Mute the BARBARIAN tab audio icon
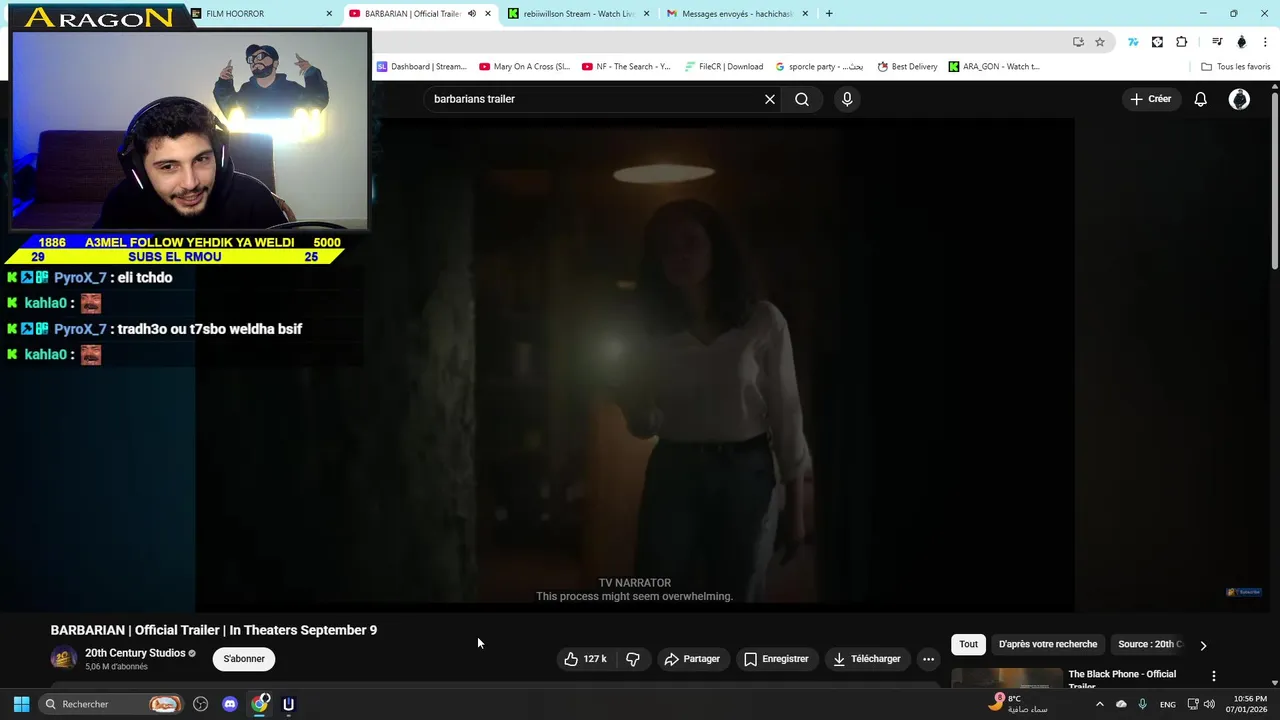The image size is (1280, 720). point(472,14)
